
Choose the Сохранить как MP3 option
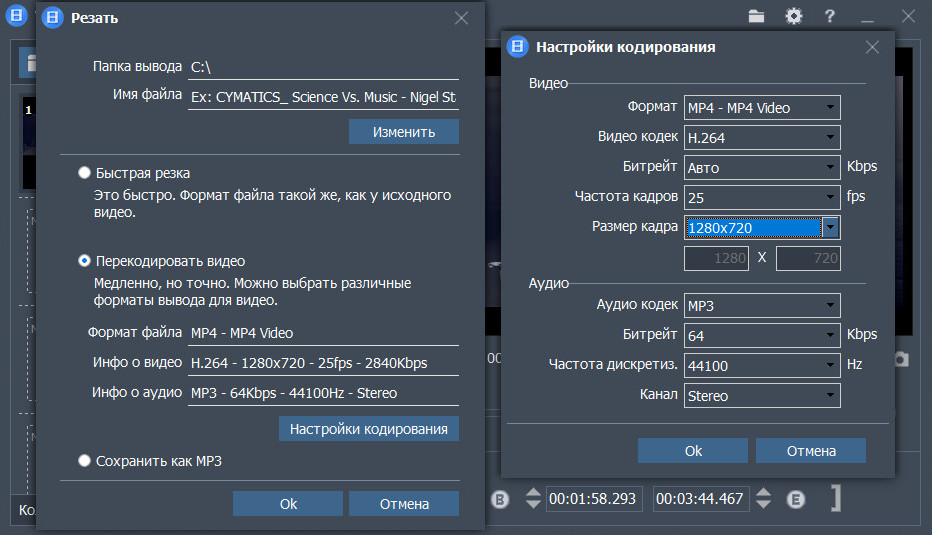pyautogui.click(x=84, y=461)
